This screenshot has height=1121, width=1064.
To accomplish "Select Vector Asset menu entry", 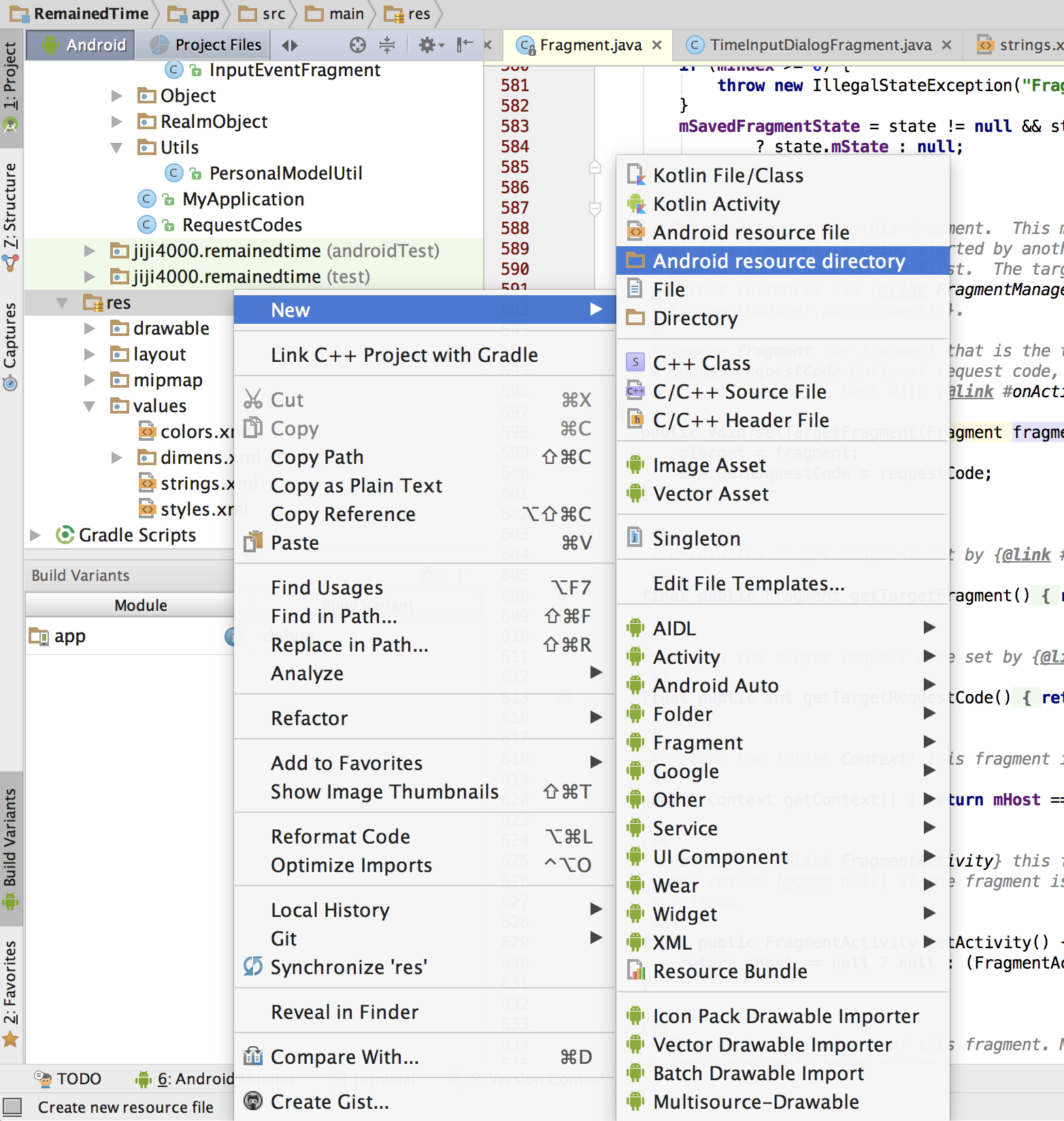I will 782,494.
